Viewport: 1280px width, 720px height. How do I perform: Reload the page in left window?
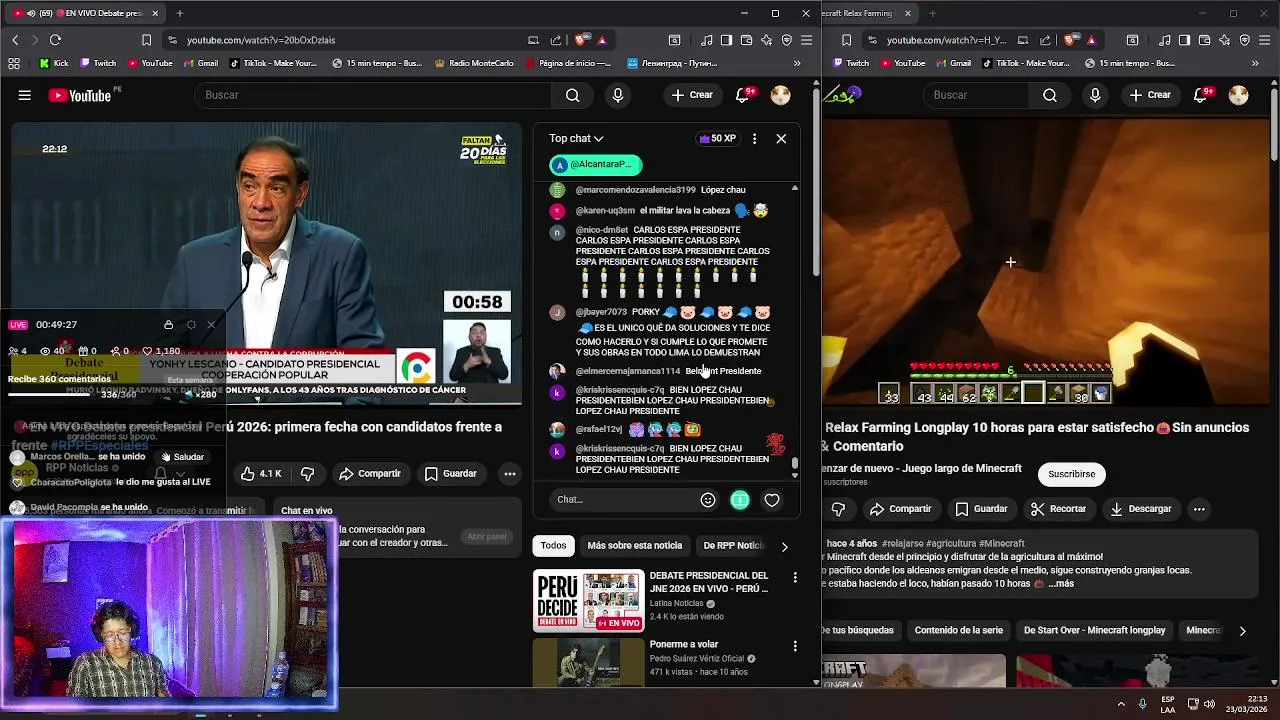[x=55, y=40]
